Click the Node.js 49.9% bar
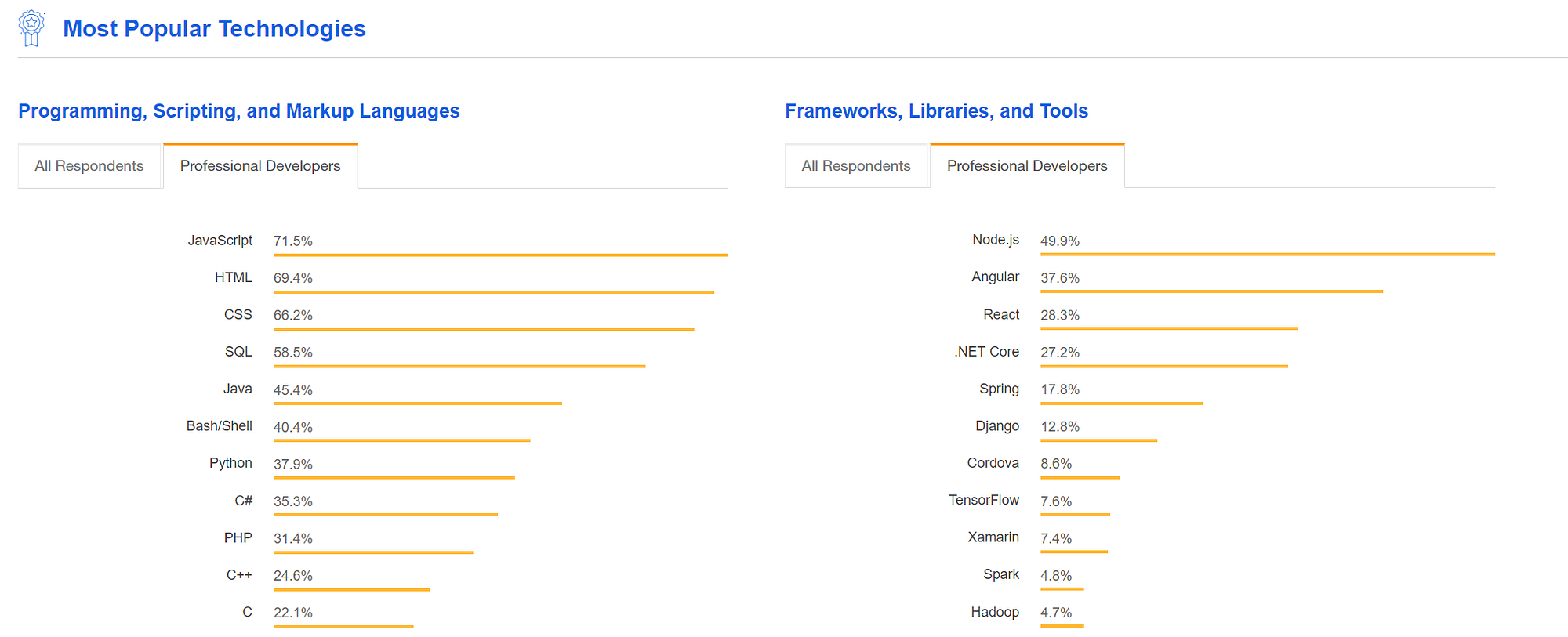 [1268, 255]
